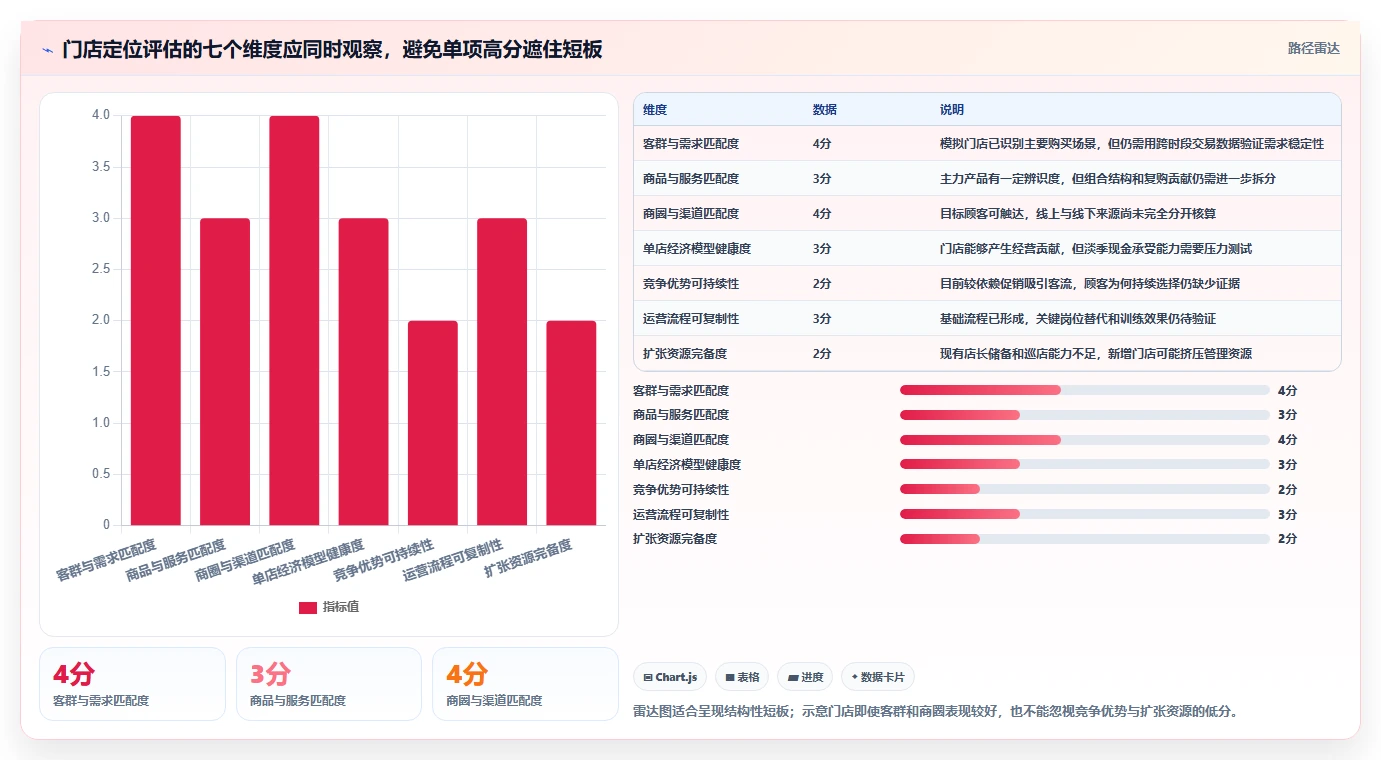Click the 竞争优势可持续性 bar in the chart
Screen dimensions: 1381x760
click(x=433, y=423)
